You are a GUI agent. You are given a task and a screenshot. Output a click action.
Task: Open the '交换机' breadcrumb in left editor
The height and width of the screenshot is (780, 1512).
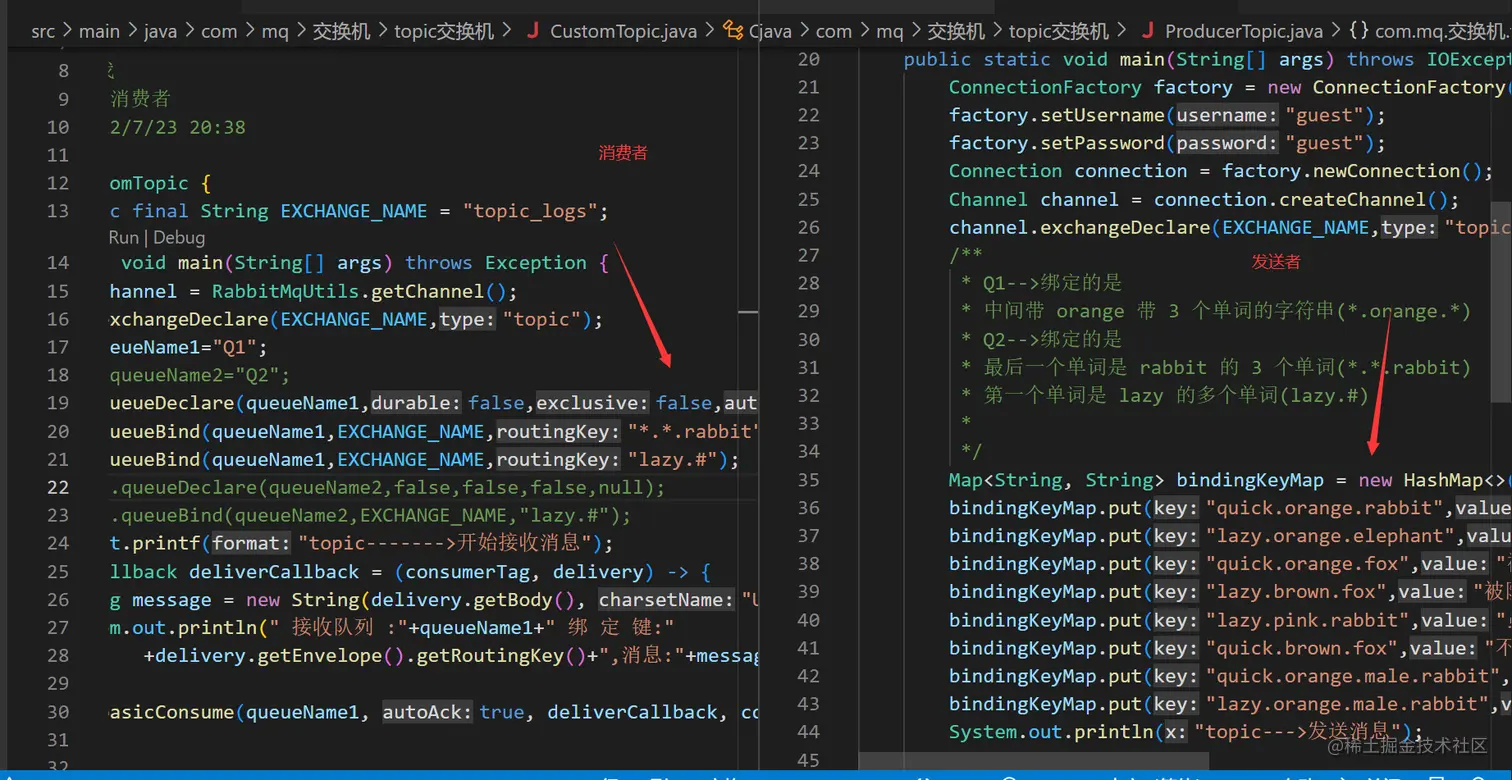(x=341, y=31)
